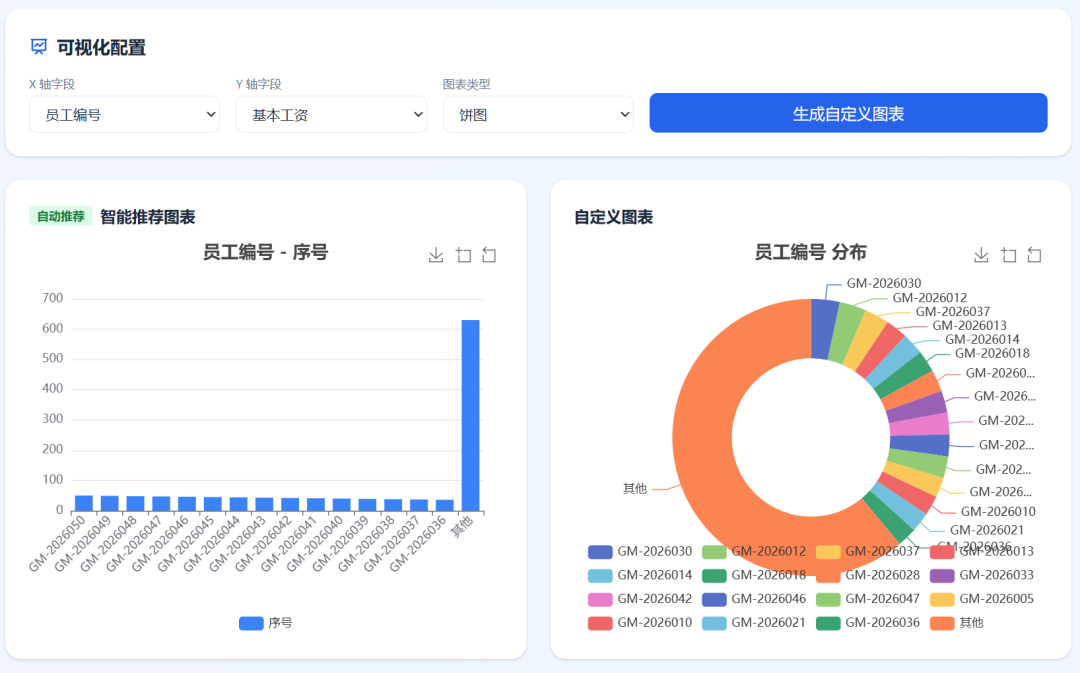
Task: Toggle GM-2026033 entry in the pie legend
Action: click(982, 575)
